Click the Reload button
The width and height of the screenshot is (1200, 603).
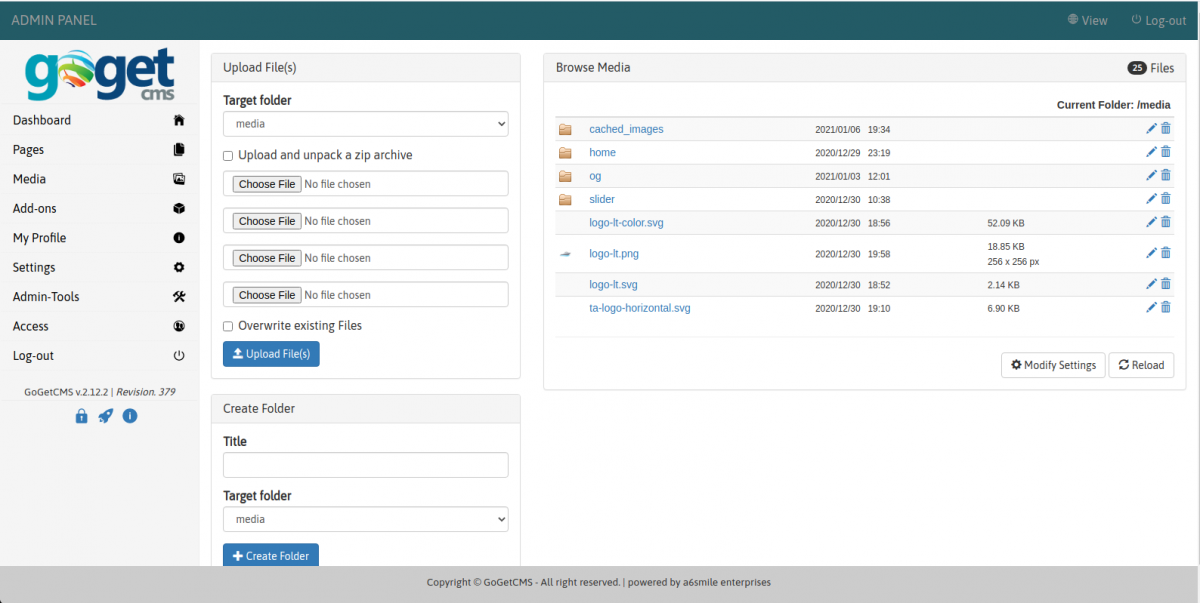[x=1141, y=365]
